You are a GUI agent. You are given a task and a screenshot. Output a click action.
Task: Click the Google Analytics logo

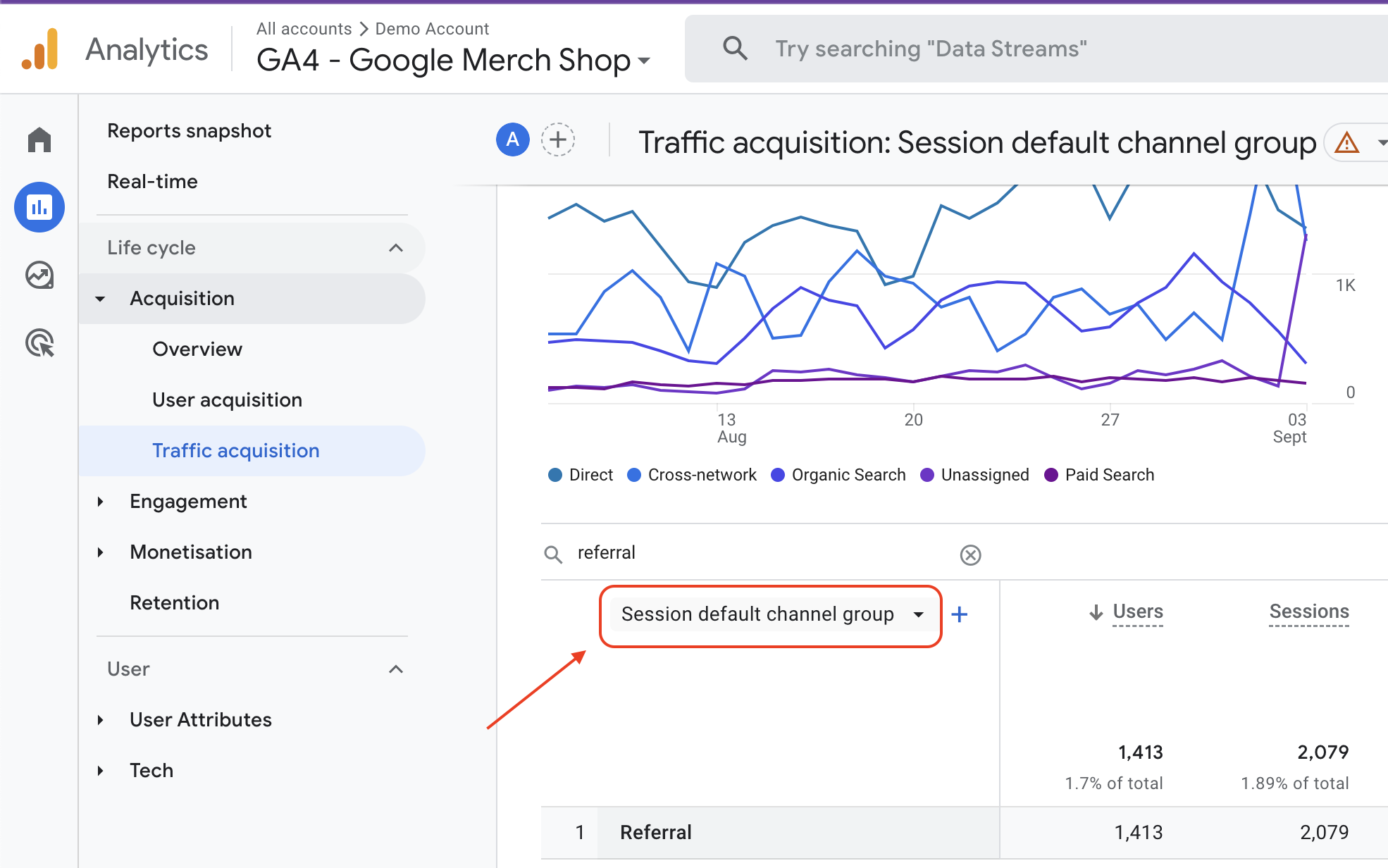pyautogui.click(x=40, y=49)
